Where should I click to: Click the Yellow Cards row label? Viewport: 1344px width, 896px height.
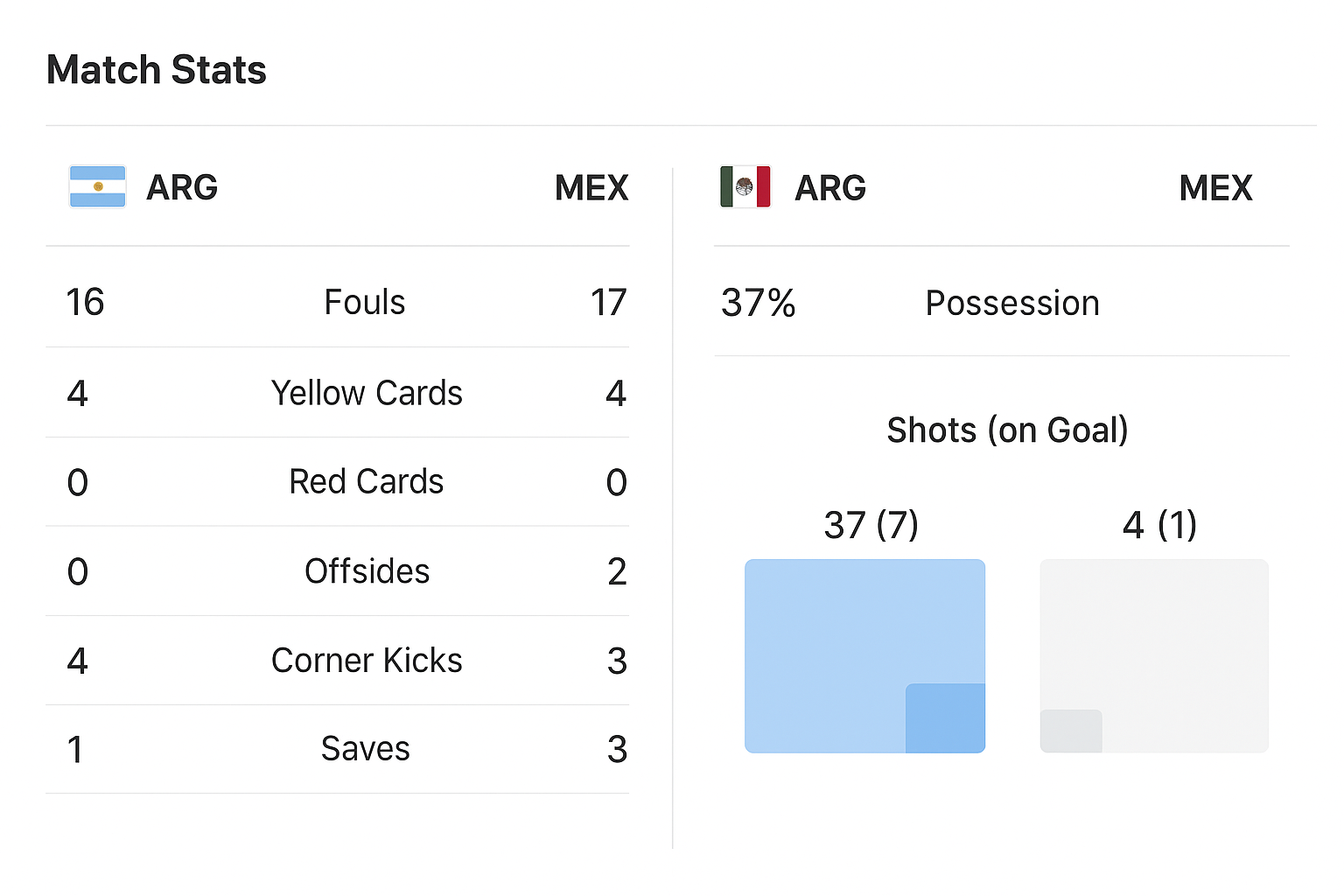tap(367, 394)
